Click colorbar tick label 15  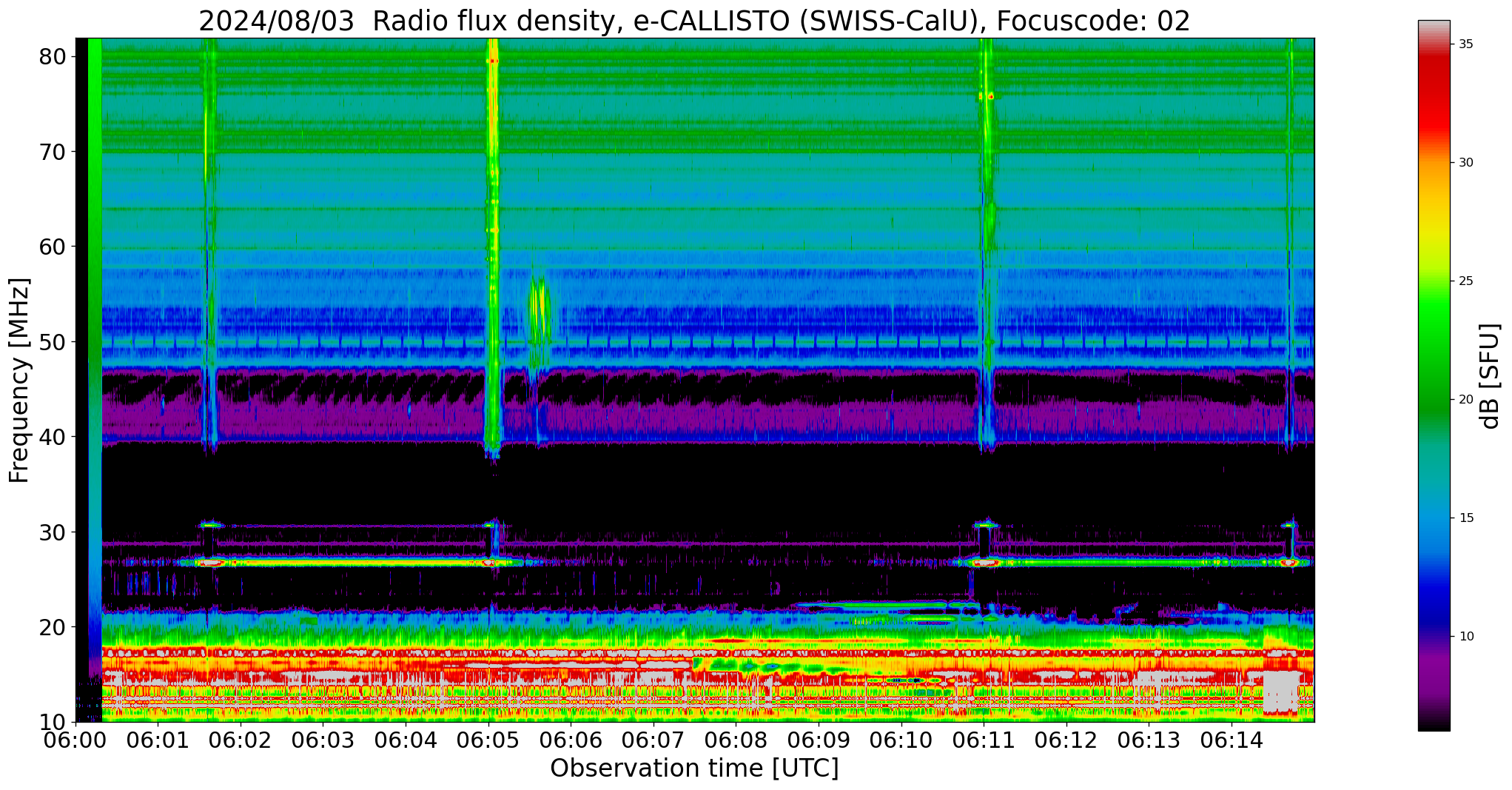(1465, 518)
